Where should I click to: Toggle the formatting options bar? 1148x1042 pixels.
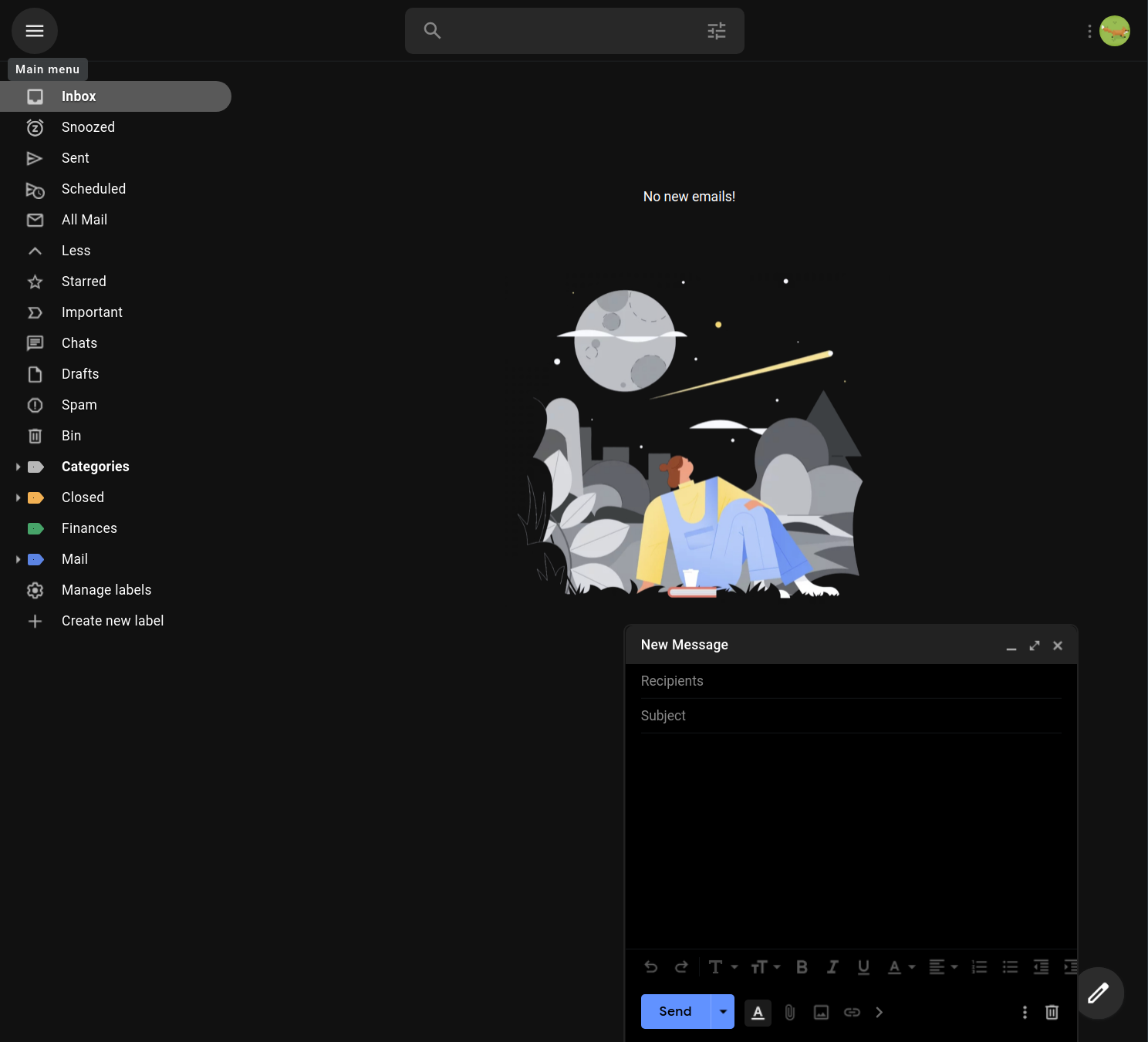[758, 1012]
